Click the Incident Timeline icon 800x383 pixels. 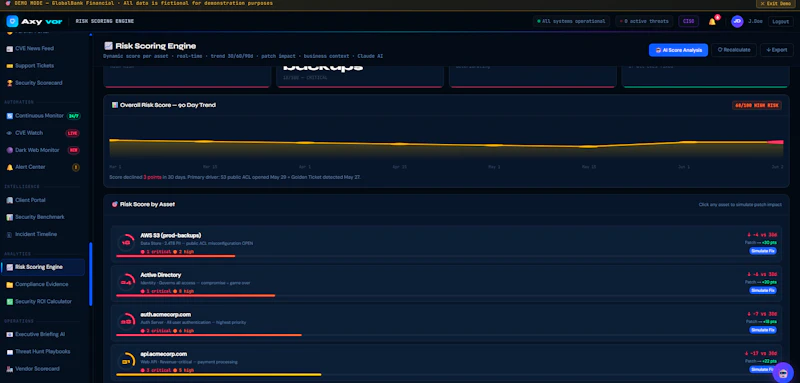(x=10, y=235)
